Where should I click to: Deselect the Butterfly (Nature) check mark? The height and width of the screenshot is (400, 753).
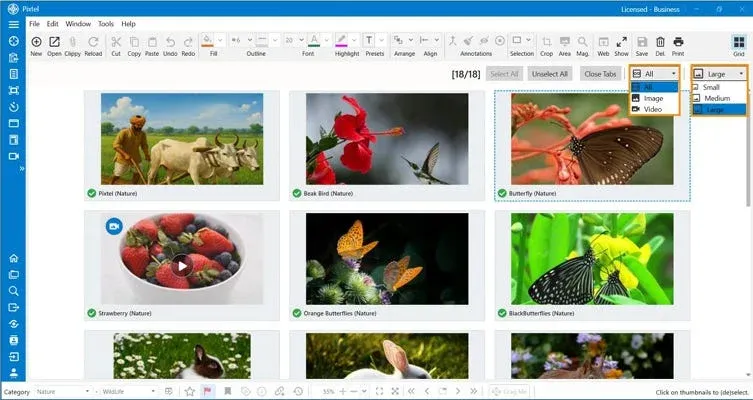502,193
